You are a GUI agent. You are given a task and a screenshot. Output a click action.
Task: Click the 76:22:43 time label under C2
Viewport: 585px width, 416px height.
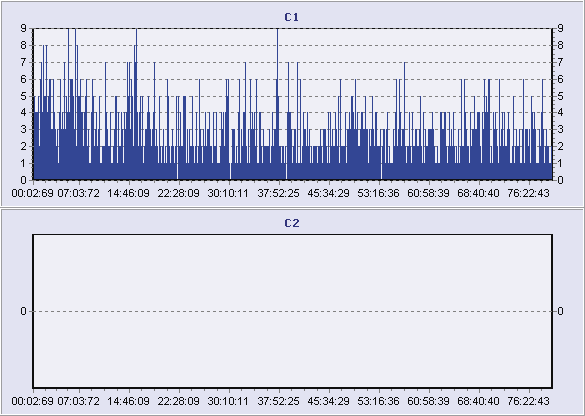(528, 401)
